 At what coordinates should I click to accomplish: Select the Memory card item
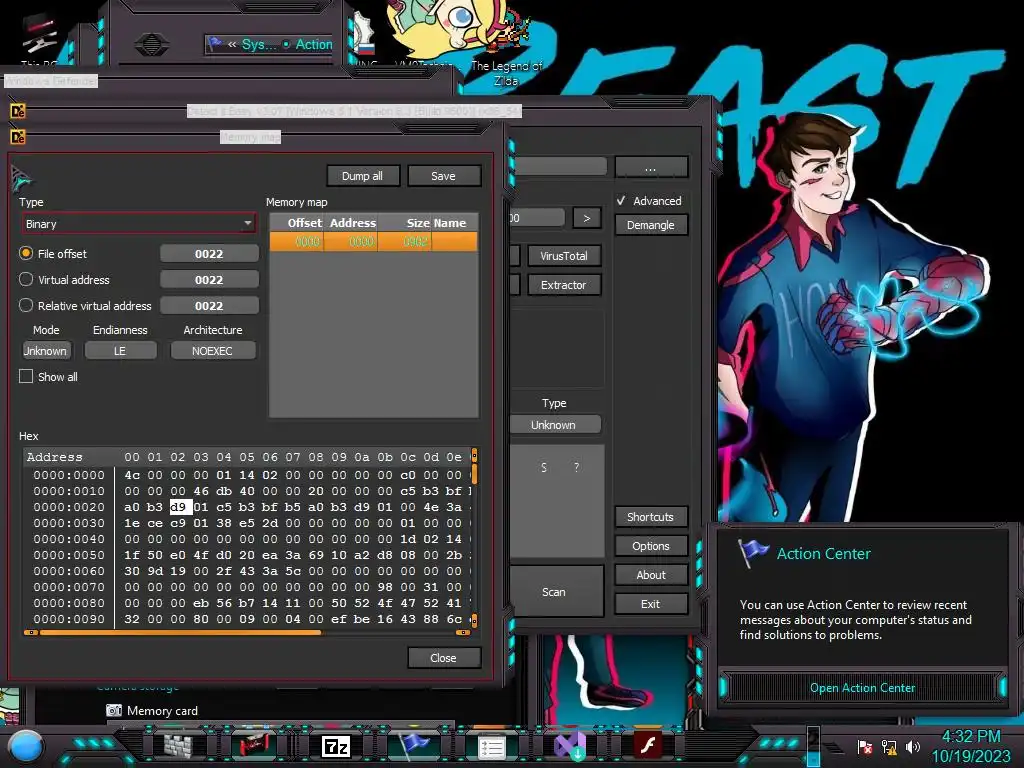[162, 711]
